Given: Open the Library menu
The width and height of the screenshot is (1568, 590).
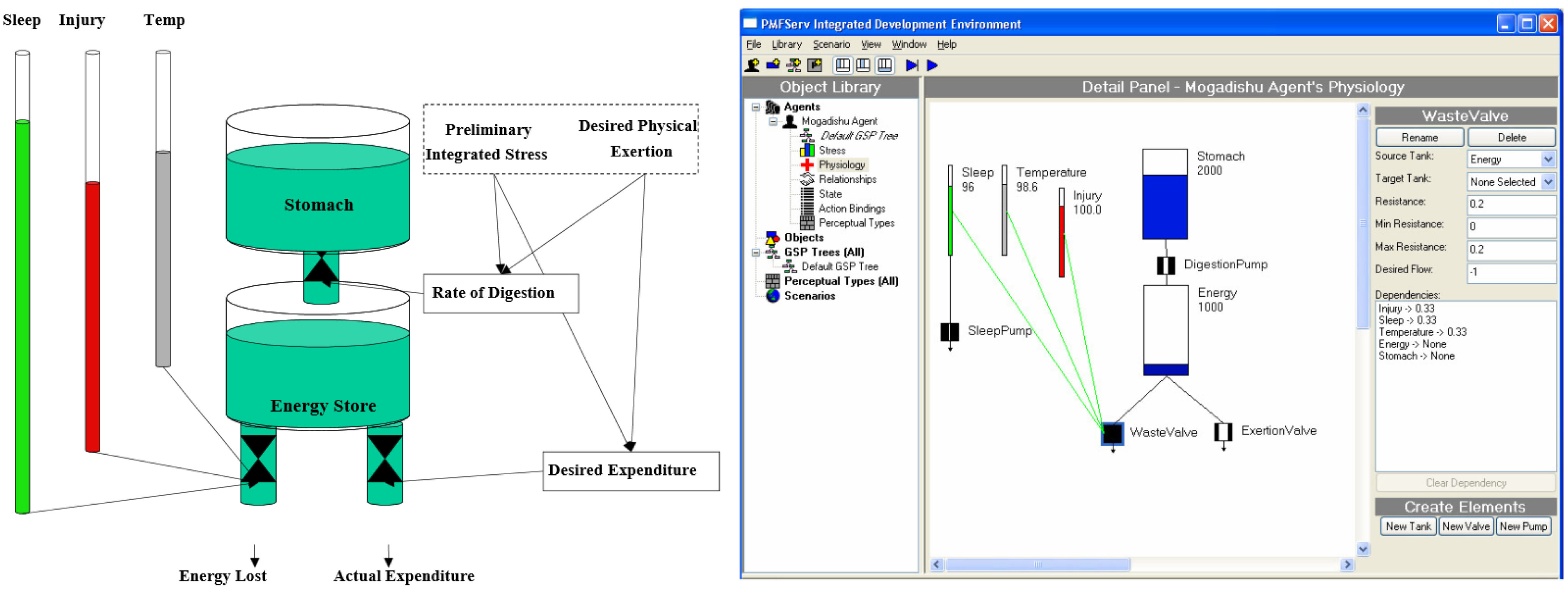Looking at the screenshot, I should 786,45.
